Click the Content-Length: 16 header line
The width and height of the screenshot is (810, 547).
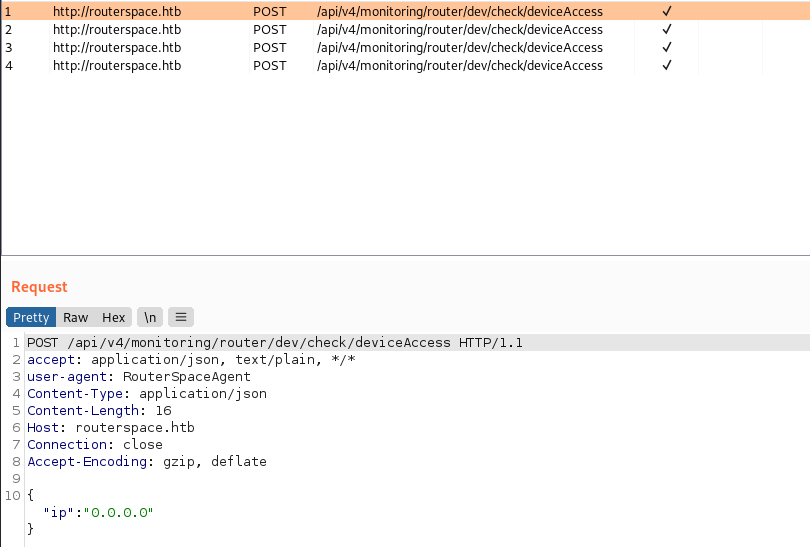(99, 410)
